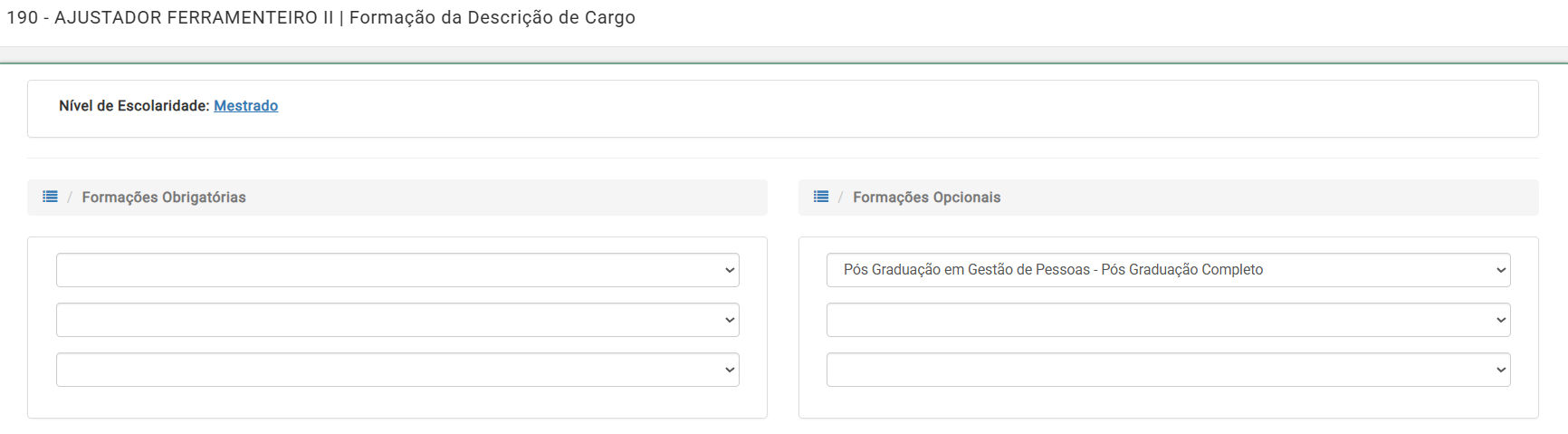
Task: Click the chevron arrow of the second optional dropdown
Action: click(1500, 320)
